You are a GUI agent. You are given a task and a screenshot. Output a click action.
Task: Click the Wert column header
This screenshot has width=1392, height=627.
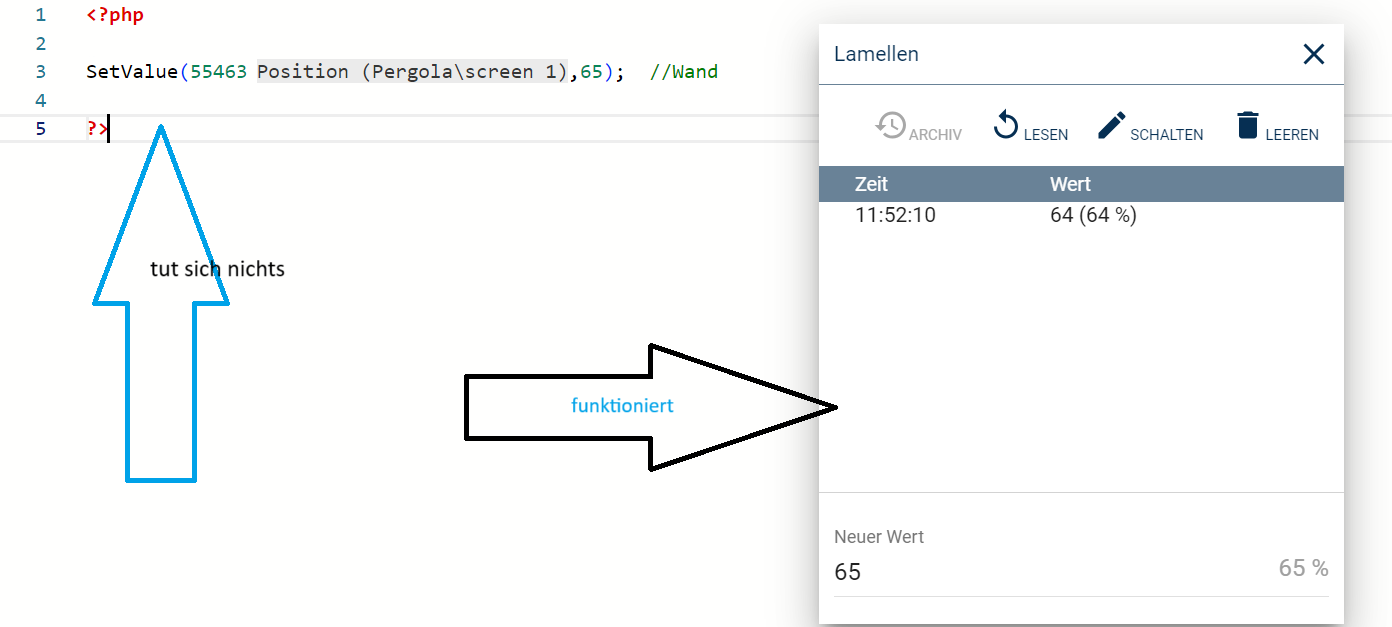click(x=1070, y=184)
